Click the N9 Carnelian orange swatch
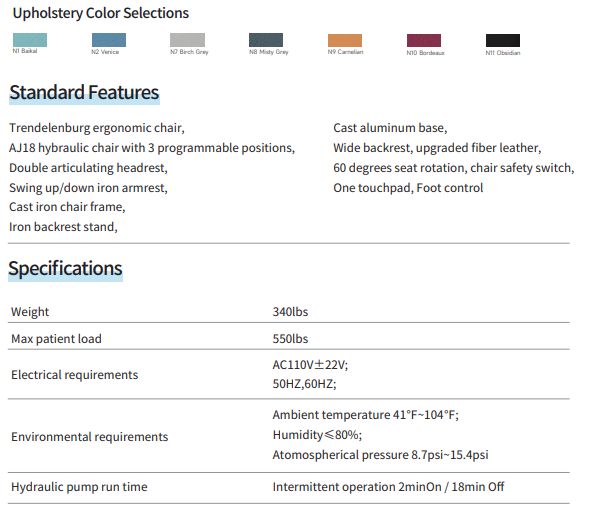Image resolution: width=595 pixels, height=513 pixels. click(345, 41)
